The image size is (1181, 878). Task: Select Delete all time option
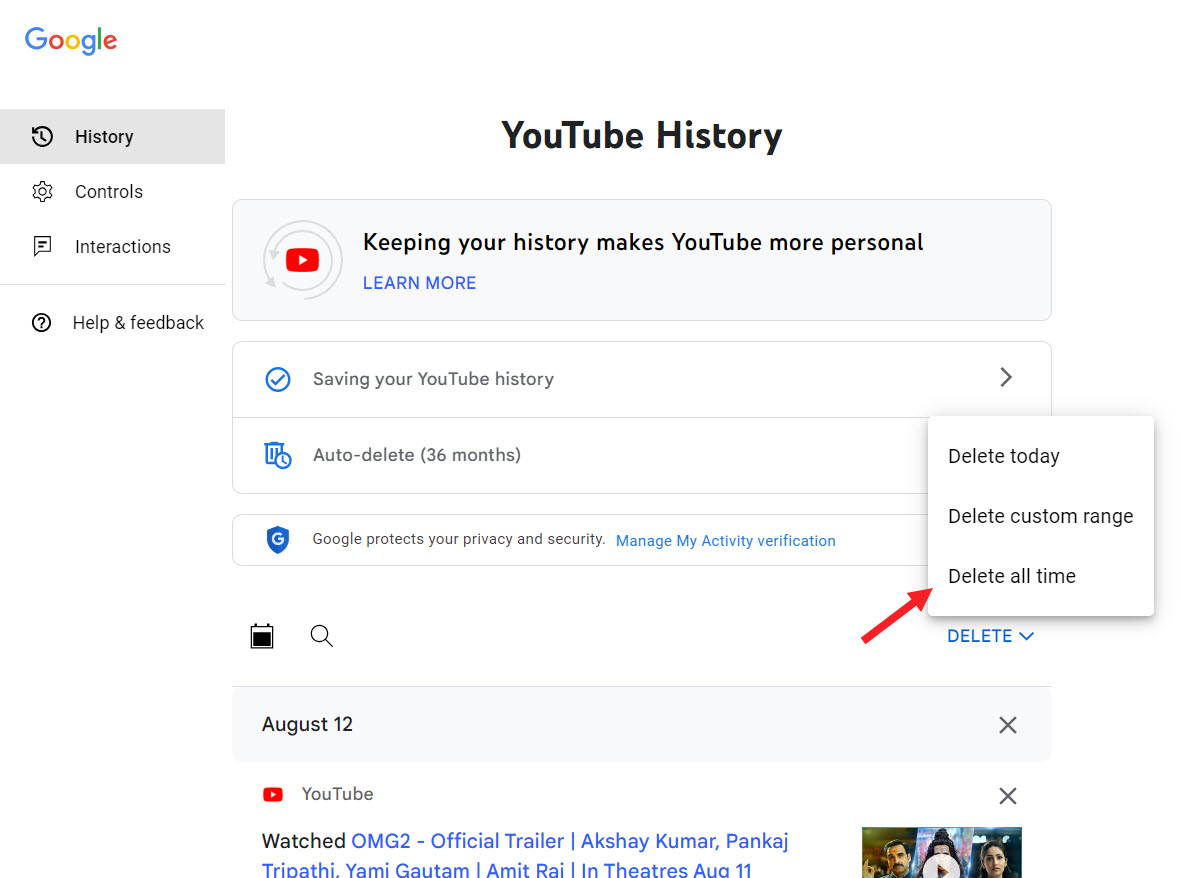[x=1041, y=576]
